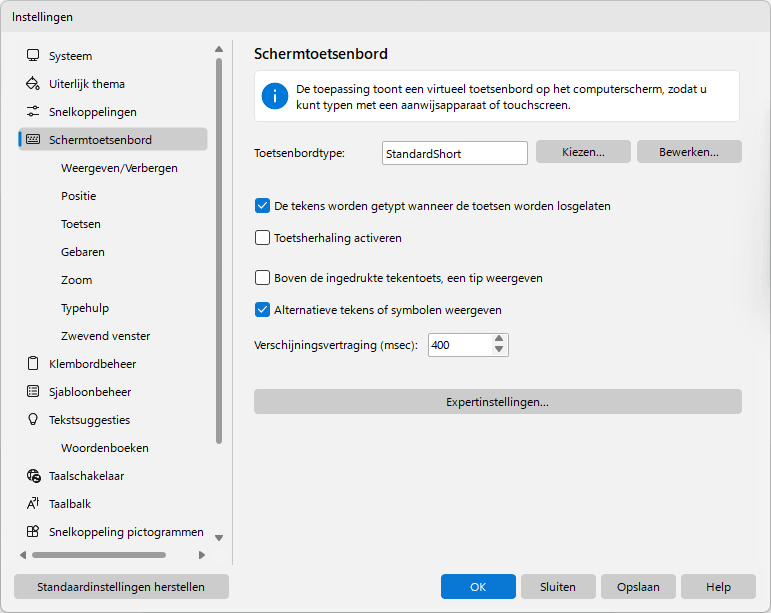The image size is (771, 613).
Task: Click sidebar vertical scrollbar thumb
Action: 219,251
